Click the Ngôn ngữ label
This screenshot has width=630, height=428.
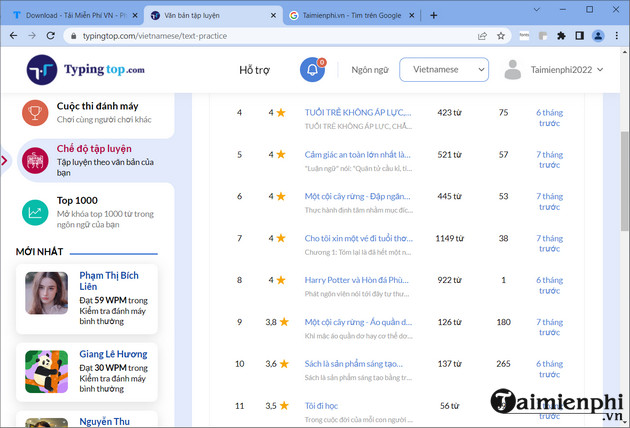[x=370, y=70]
